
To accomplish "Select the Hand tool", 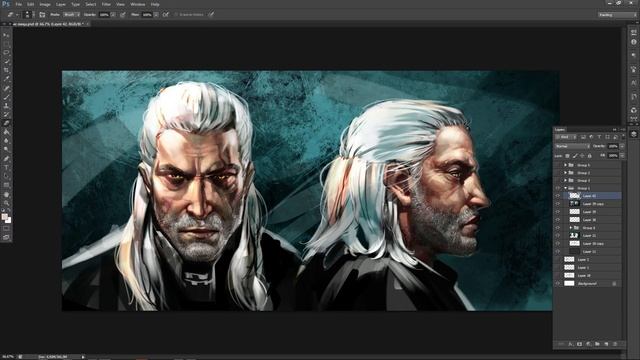I will (x=6, y=194).
